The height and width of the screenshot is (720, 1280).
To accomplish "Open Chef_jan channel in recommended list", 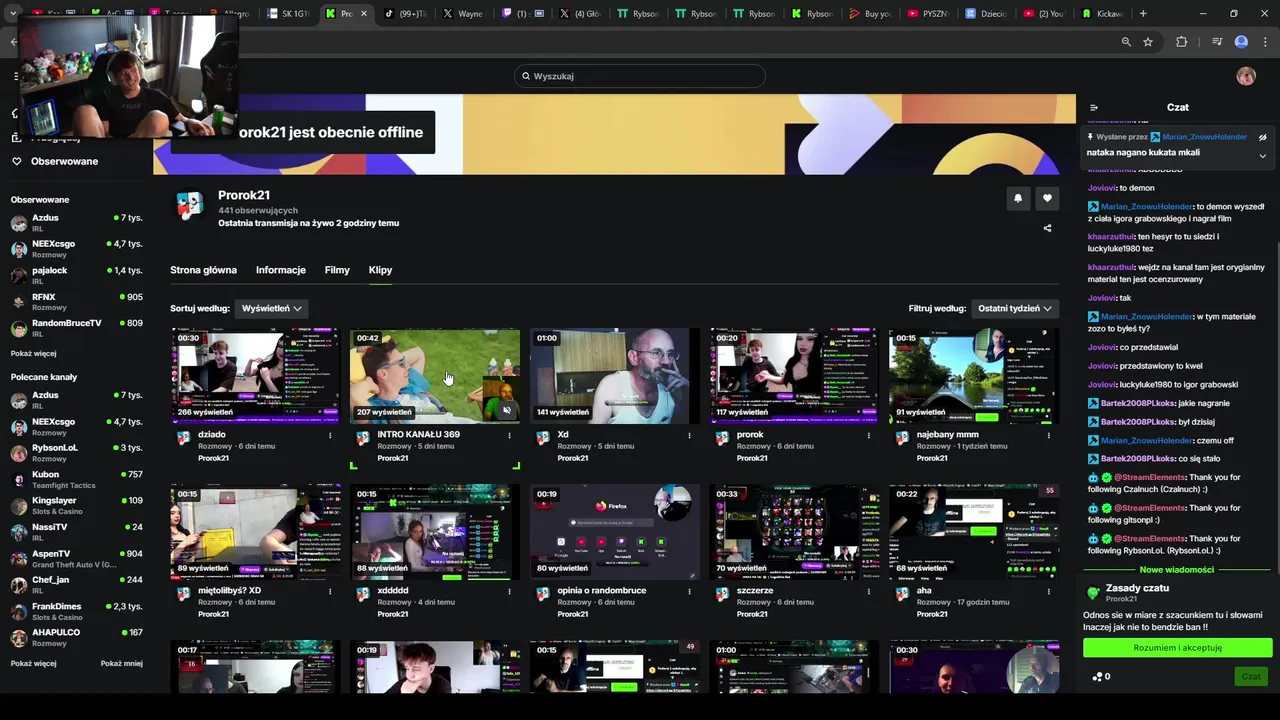I will tap(76, 584).
